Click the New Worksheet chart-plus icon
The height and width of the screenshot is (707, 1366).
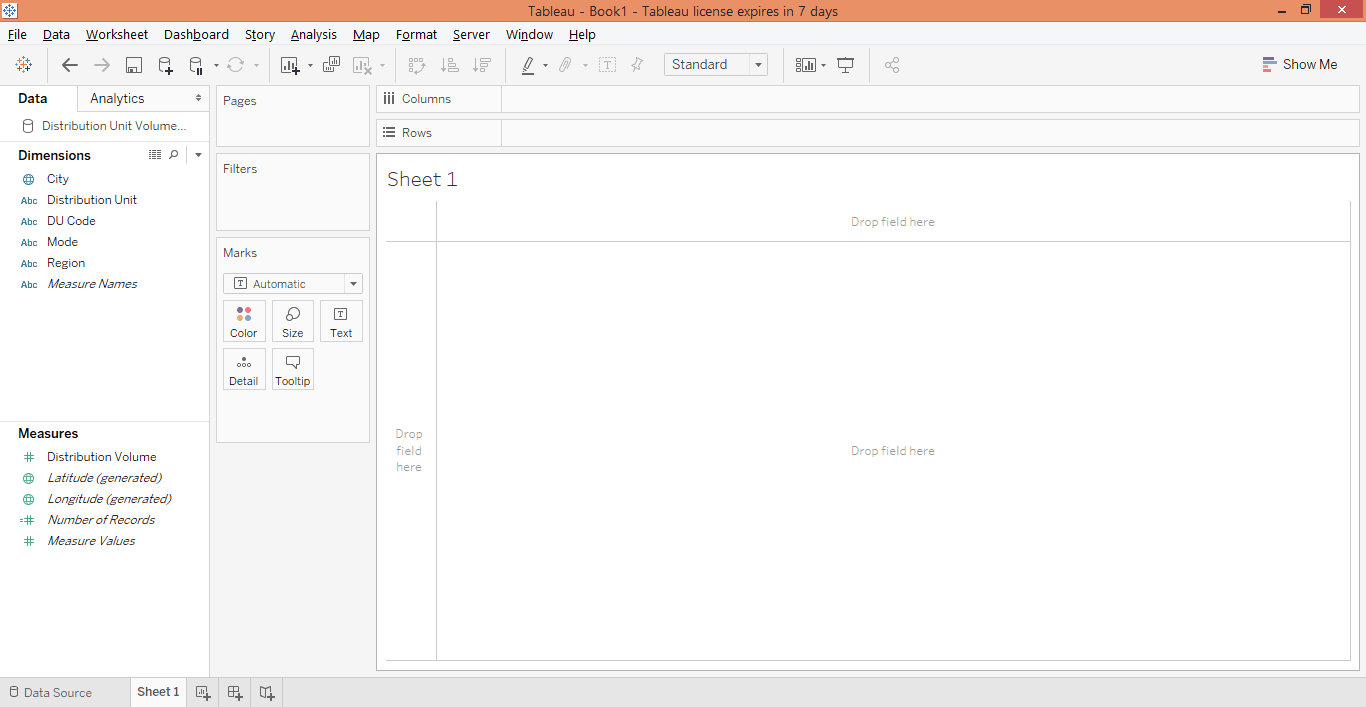click(x=290, y=65)
